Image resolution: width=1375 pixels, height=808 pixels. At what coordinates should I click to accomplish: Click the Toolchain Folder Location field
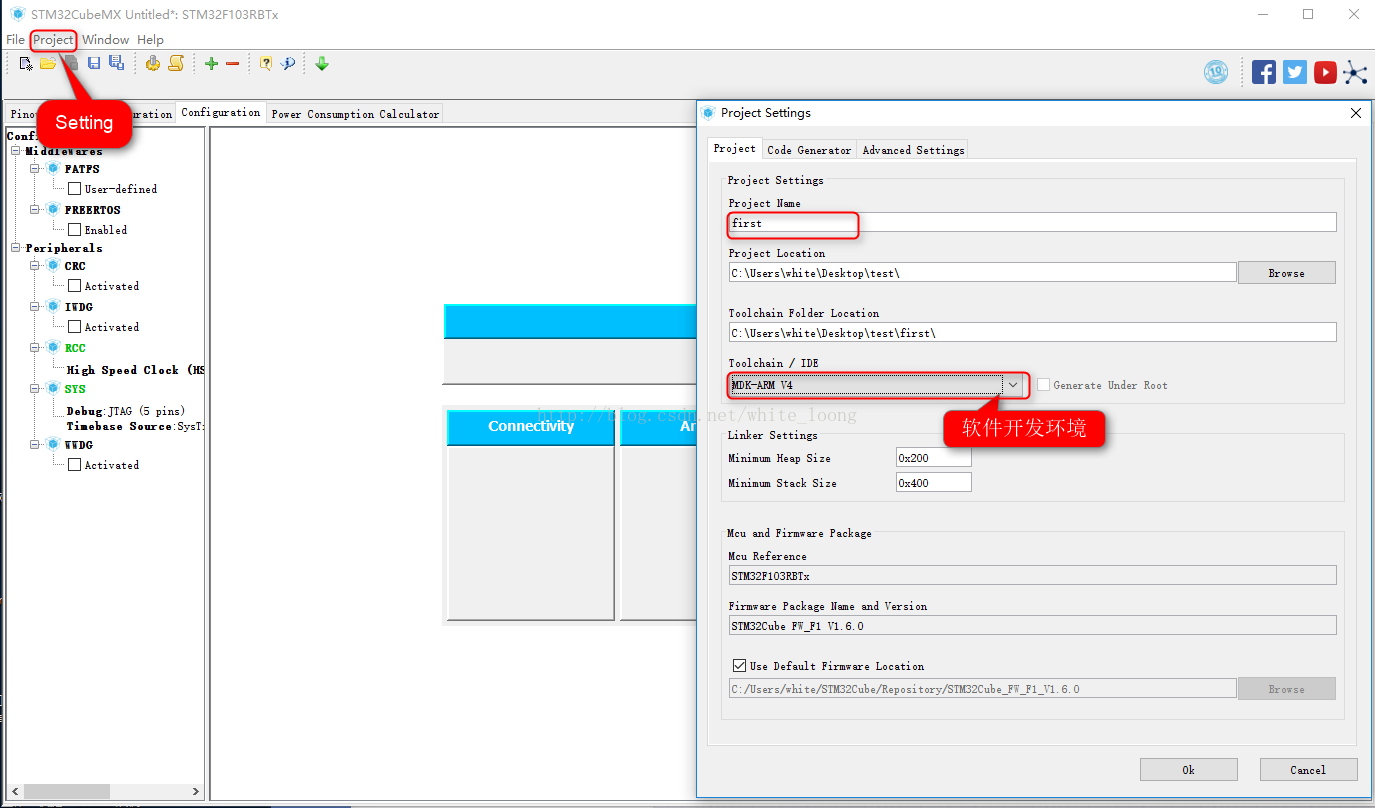(1032, 332)
